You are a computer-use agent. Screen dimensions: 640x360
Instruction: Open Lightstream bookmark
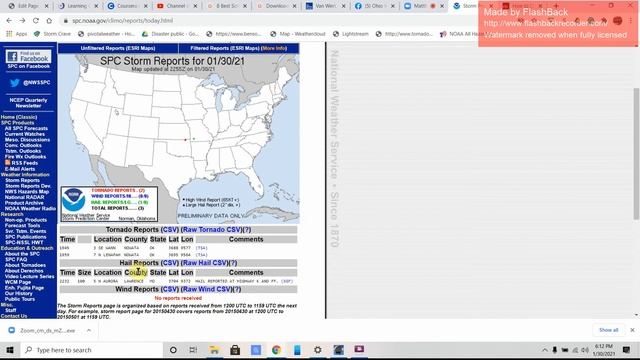351,34
